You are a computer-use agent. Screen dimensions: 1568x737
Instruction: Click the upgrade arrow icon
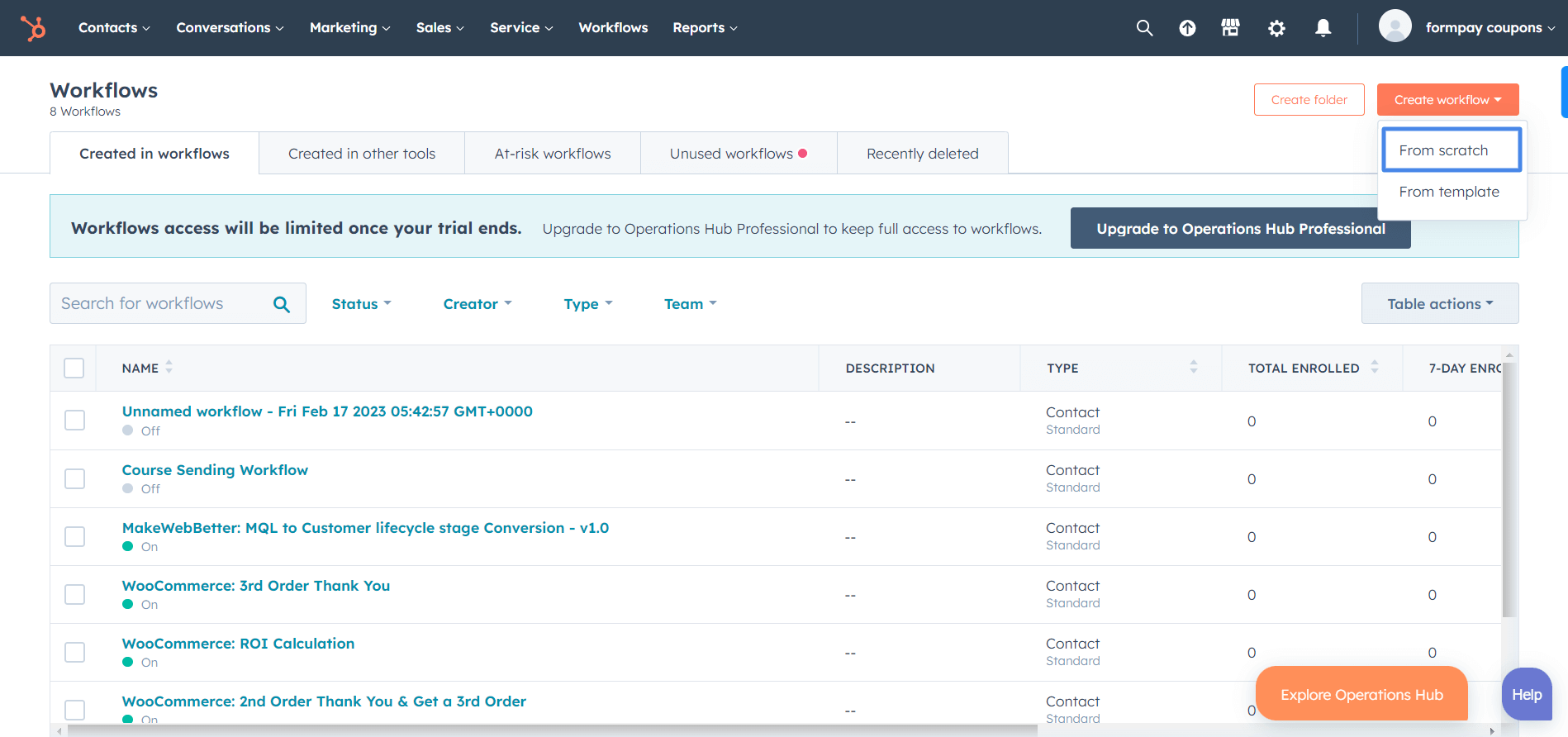pos(1187,28)
